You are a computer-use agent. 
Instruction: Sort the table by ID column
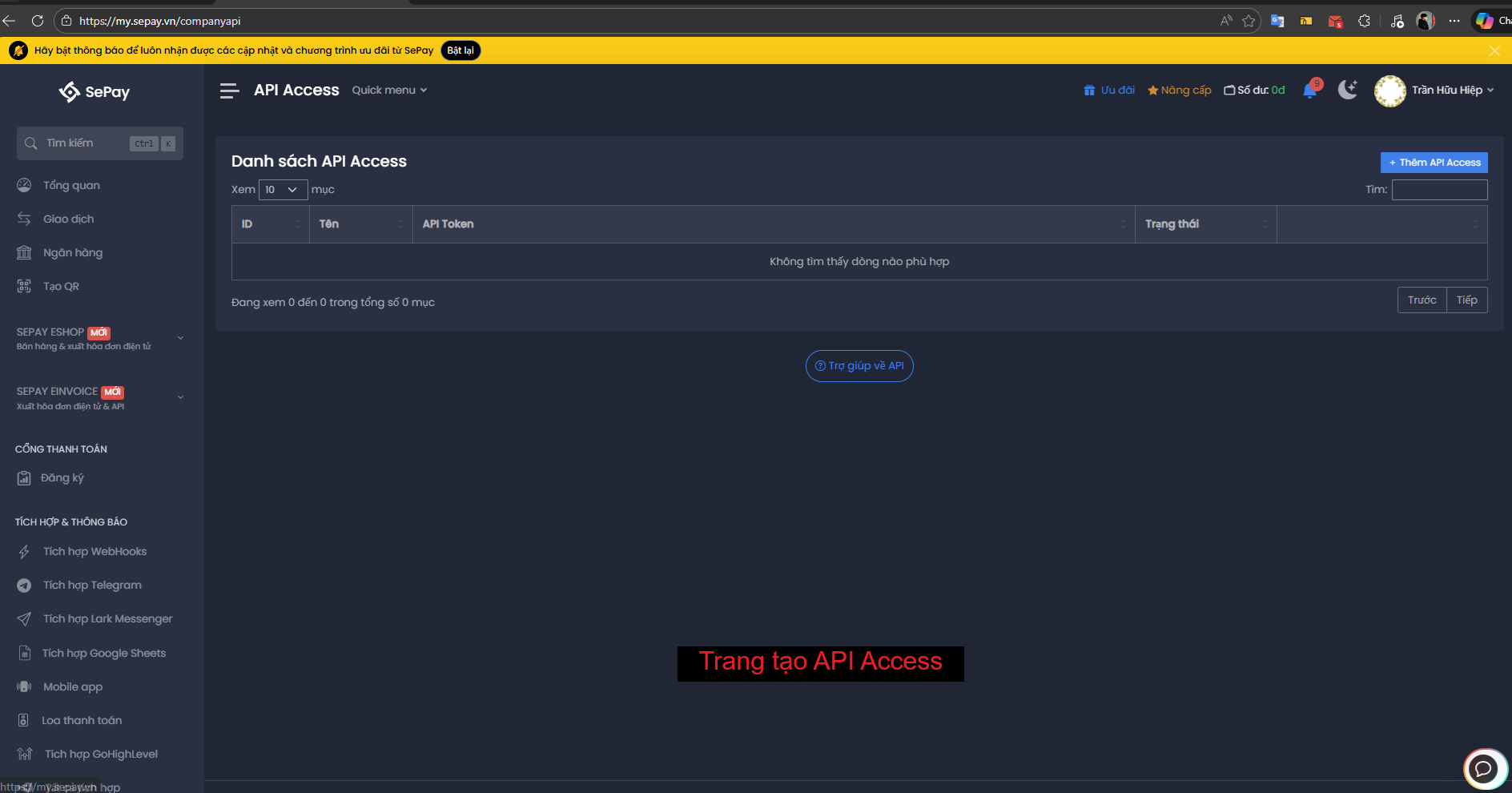270,224
